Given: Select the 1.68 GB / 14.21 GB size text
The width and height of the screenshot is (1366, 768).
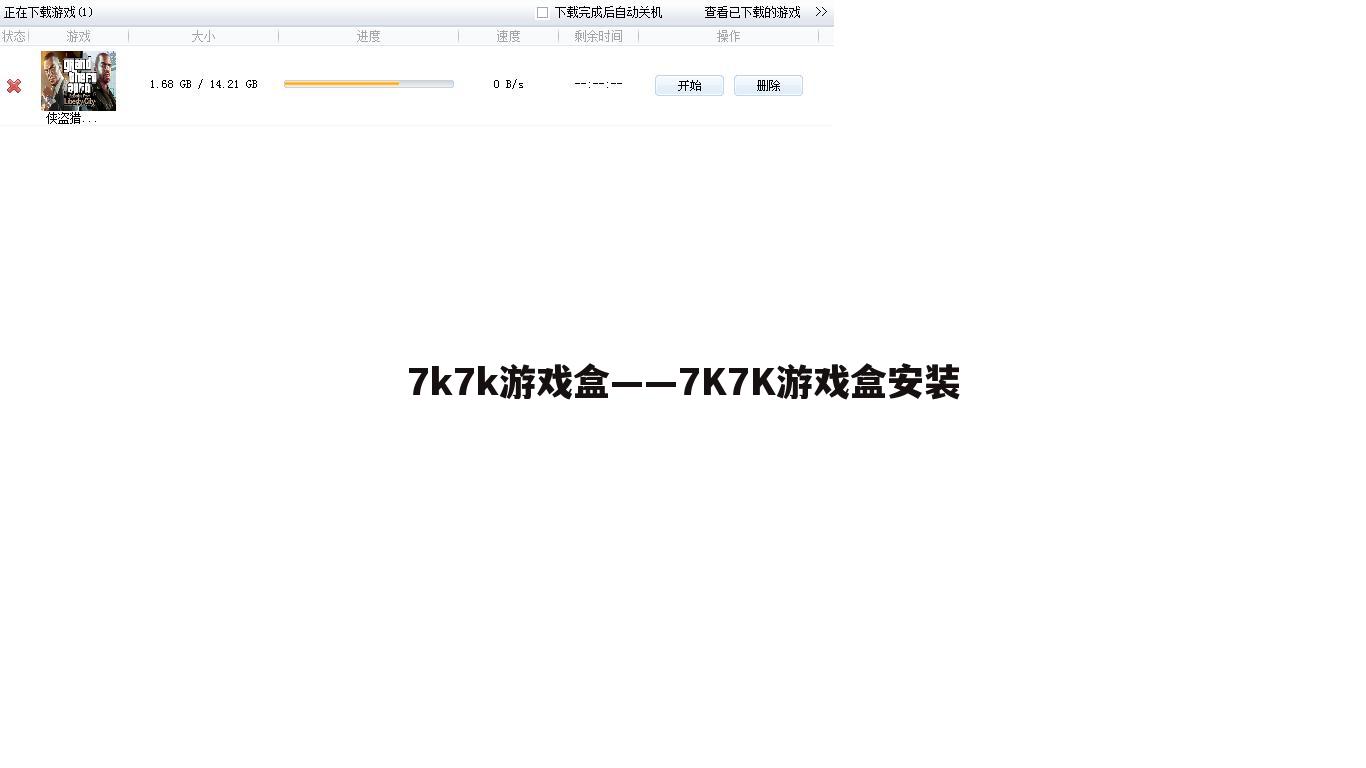Looking at the screenshot, I should tap(203, 84).
